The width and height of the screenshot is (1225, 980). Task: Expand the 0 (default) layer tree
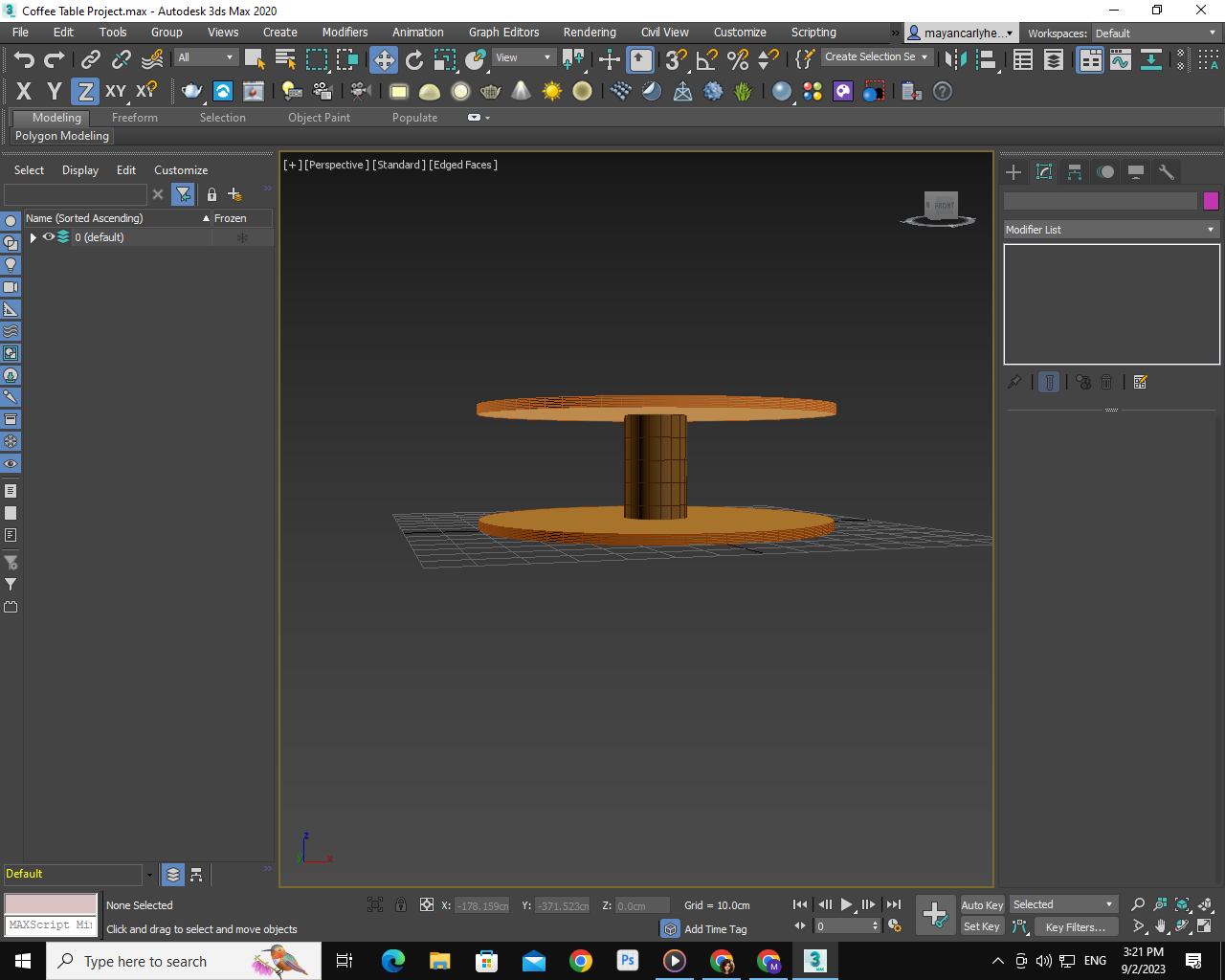pyautogui.click(x=33, y=237)
